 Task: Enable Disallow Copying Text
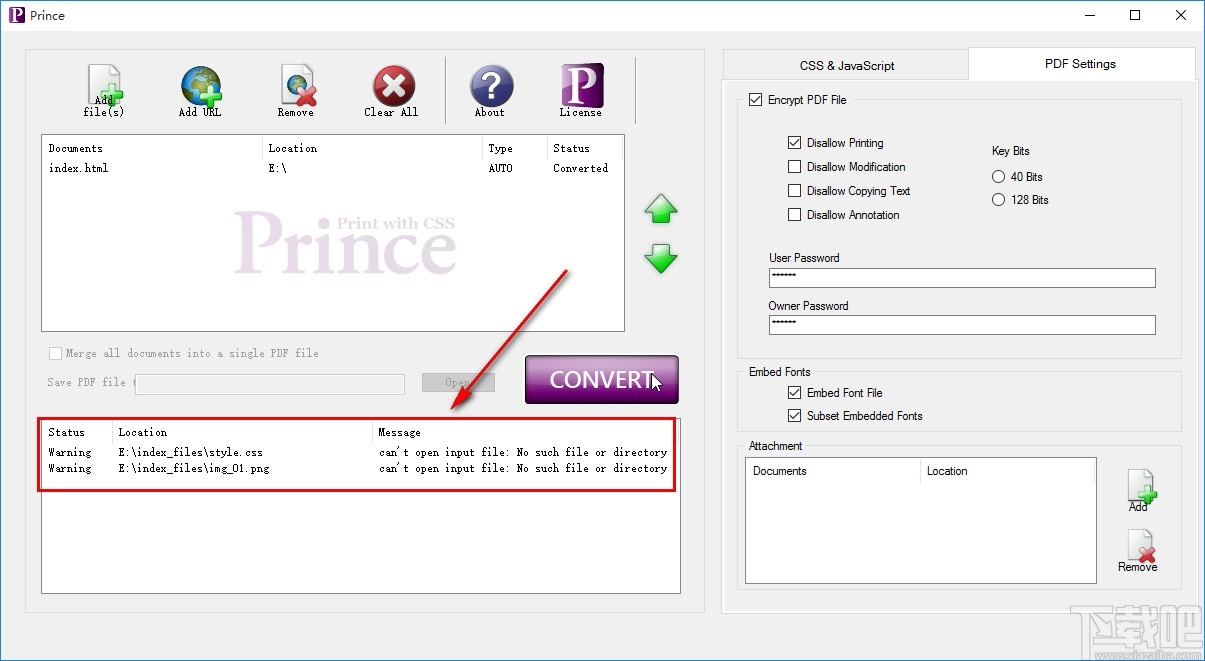point(794,191)
